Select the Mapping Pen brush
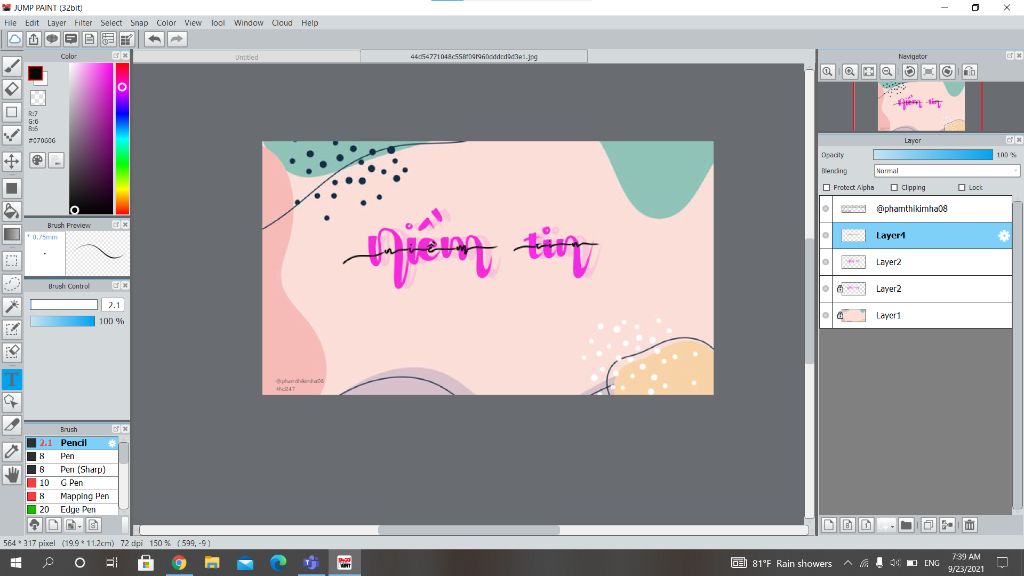Viewport: 1024px width, 576px height. pyautogui.click(x=72, y=496)
